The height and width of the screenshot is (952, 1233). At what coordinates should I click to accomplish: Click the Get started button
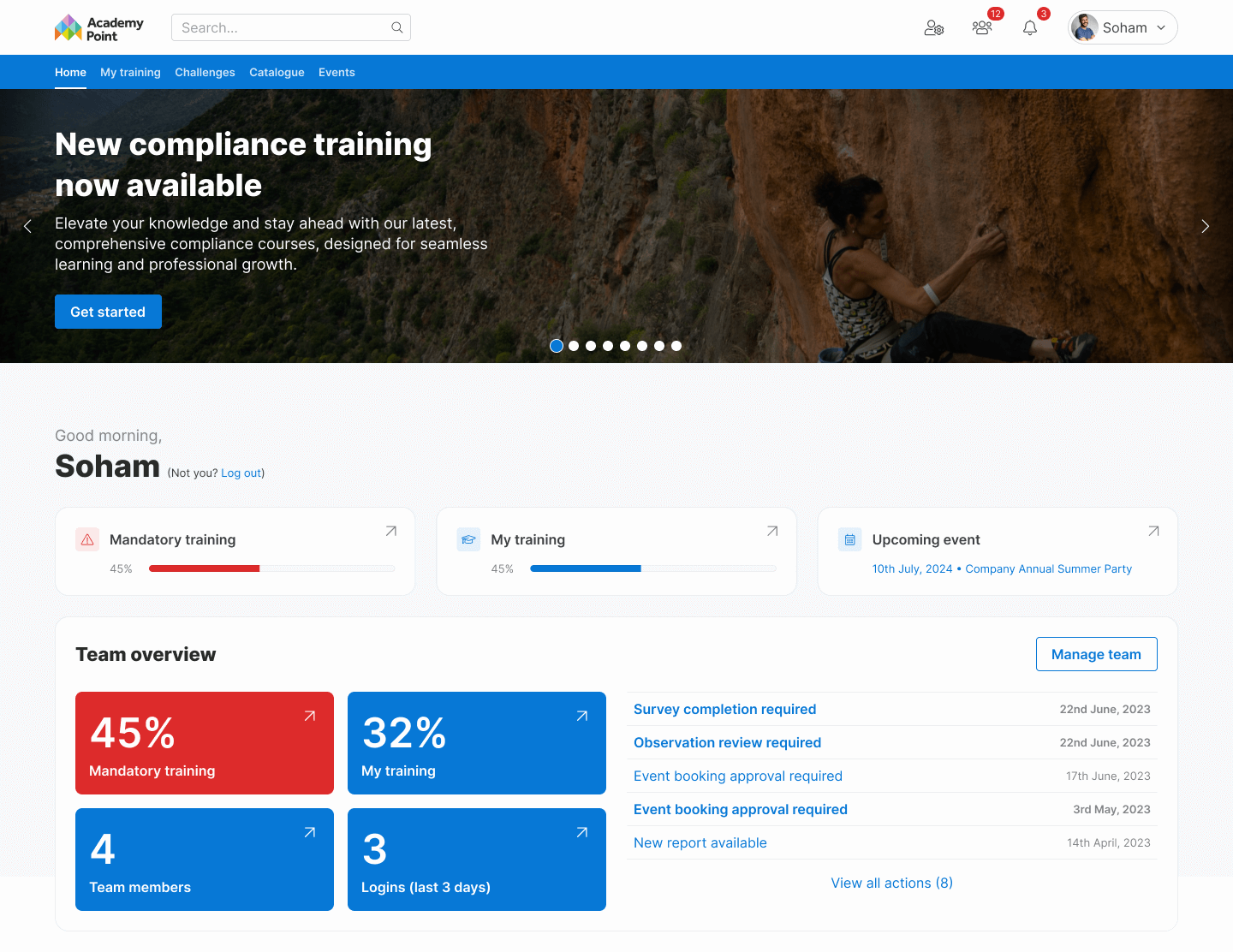(x=108, y=312)
